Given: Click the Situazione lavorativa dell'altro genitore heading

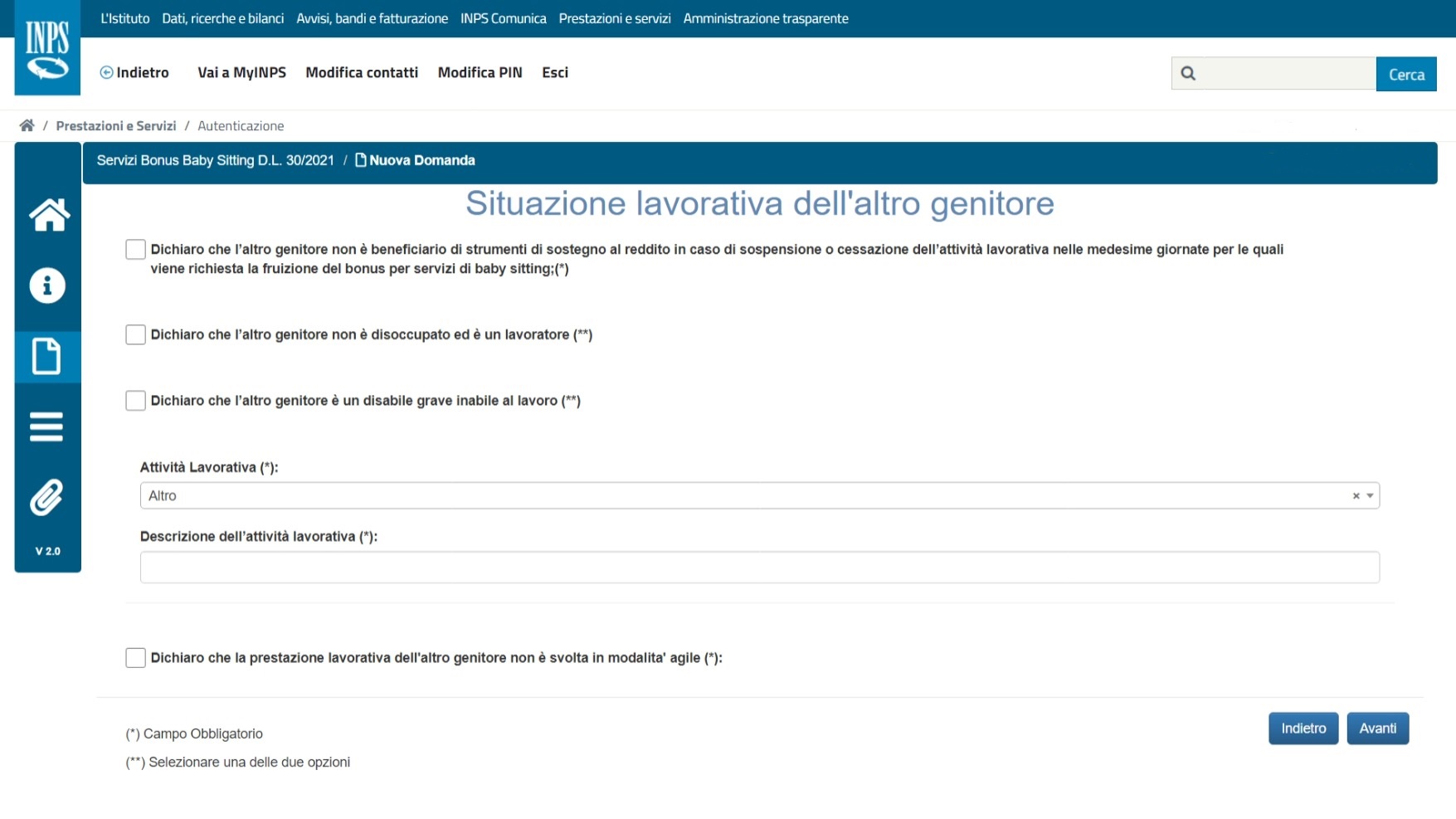Looking at the screenshot, I should pos(760,203).
